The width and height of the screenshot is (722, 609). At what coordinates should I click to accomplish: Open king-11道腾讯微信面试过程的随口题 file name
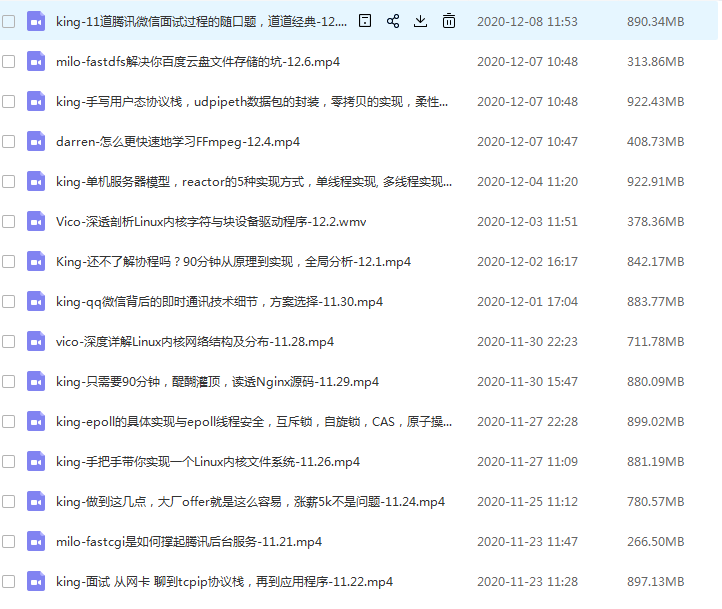point(201,22)
